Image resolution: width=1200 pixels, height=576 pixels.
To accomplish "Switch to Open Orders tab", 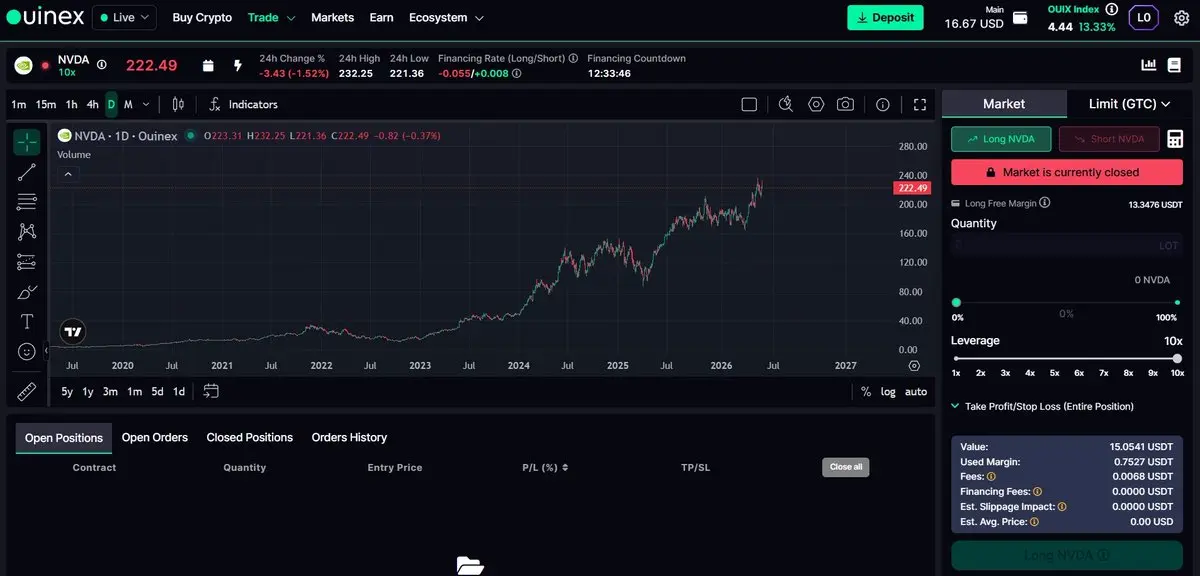I will (155, 437).
